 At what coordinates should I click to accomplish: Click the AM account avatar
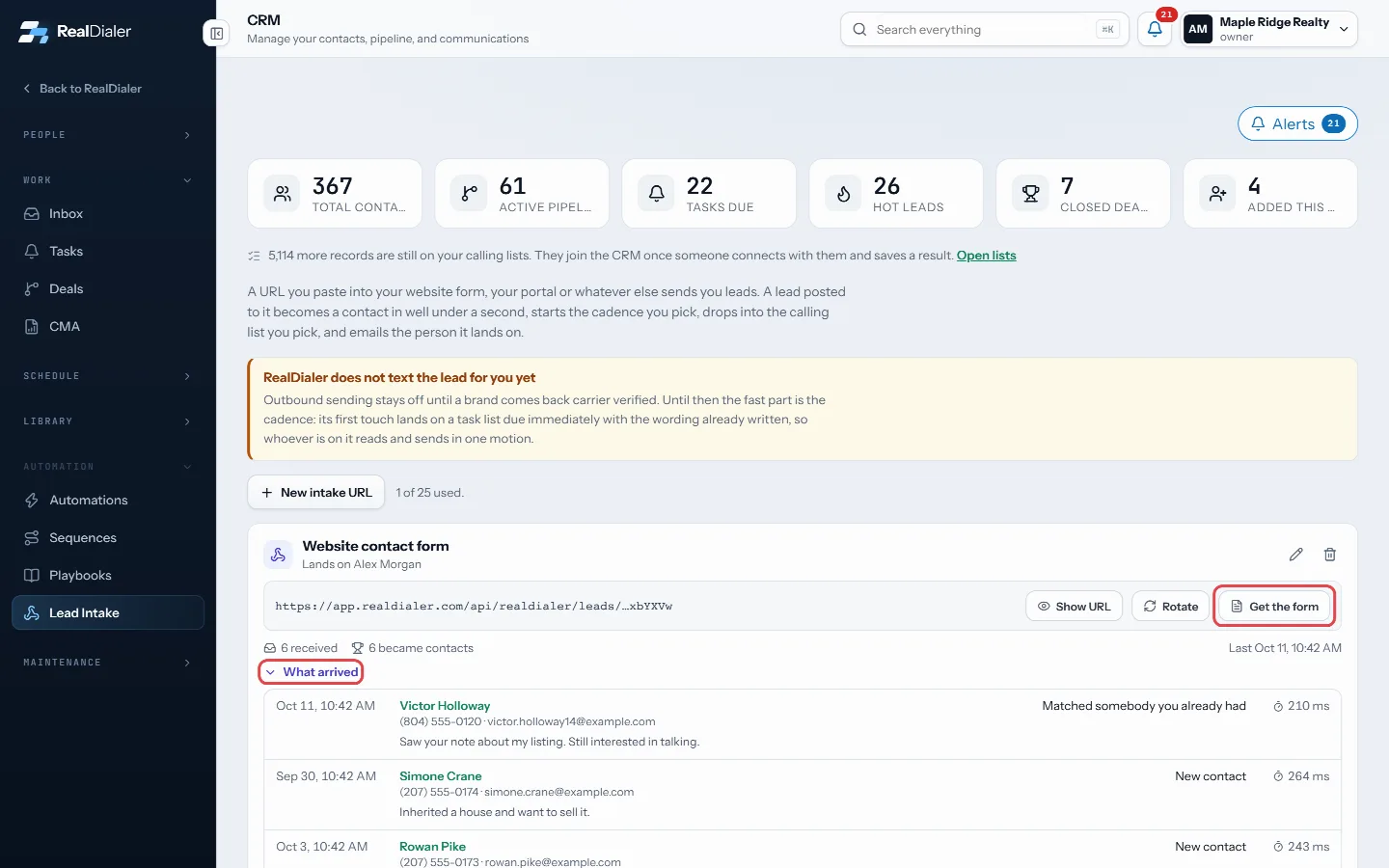point(1198,29)
